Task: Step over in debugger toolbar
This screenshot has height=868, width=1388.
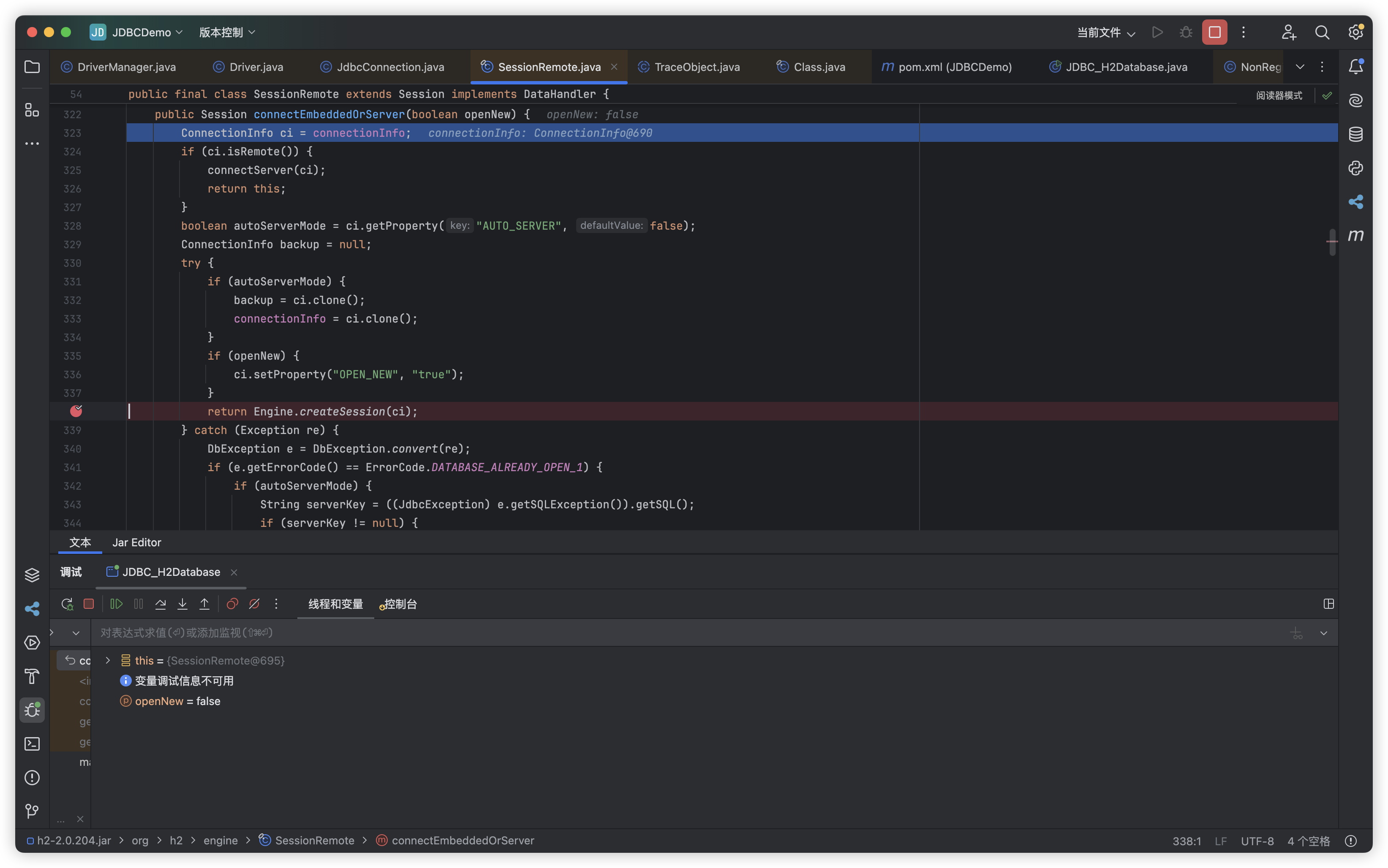Action: [160, 604]
